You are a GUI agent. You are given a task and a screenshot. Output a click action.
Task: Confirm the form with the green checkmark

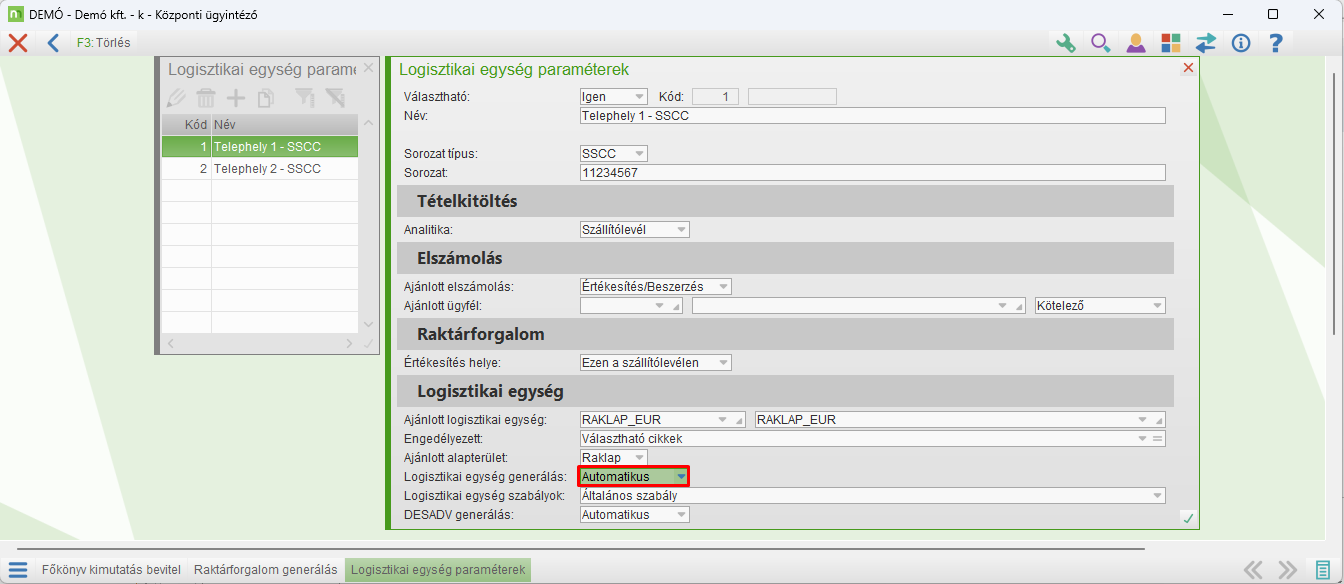click(x=1188, y=517)
